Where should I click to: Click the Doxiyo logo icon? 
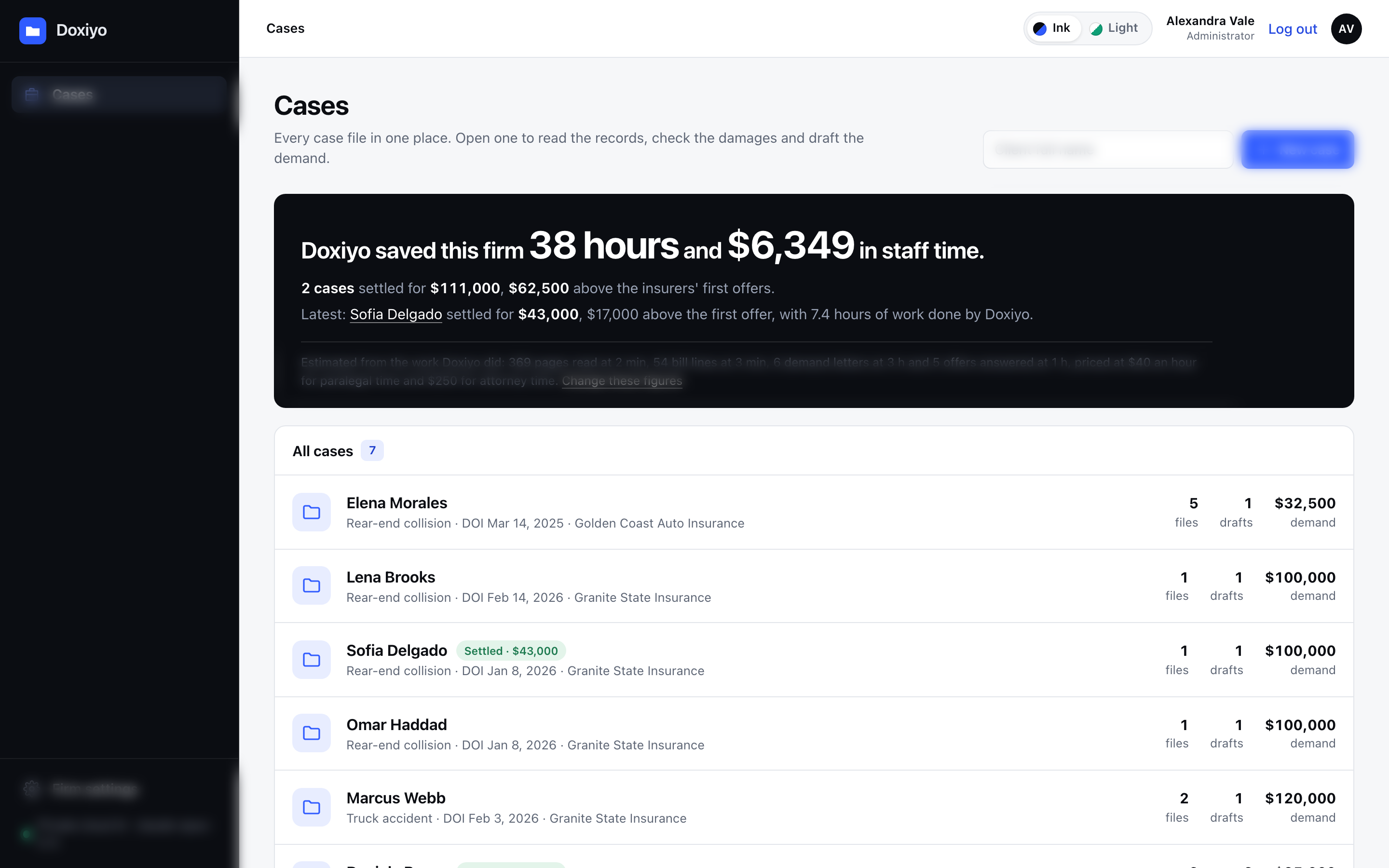(33, 30)
